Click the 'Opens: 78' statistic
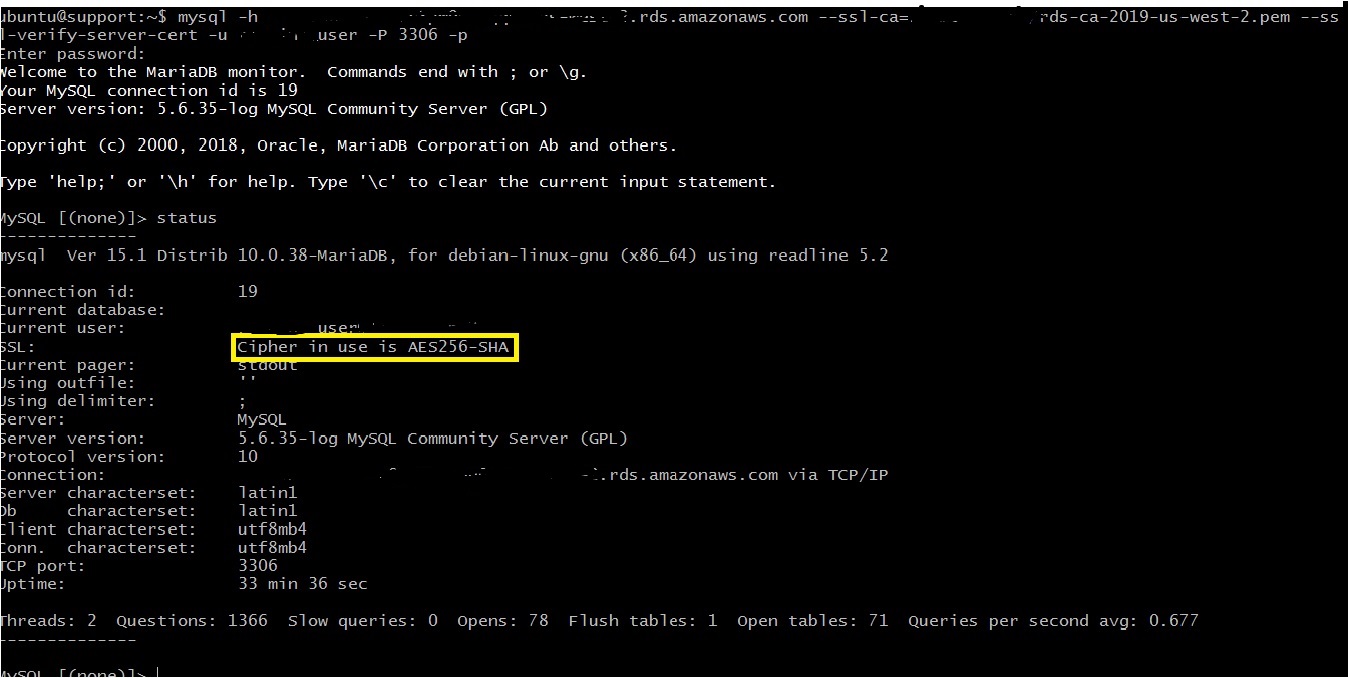This screenshot has height=678, width=1348. [x=503, y=620]
